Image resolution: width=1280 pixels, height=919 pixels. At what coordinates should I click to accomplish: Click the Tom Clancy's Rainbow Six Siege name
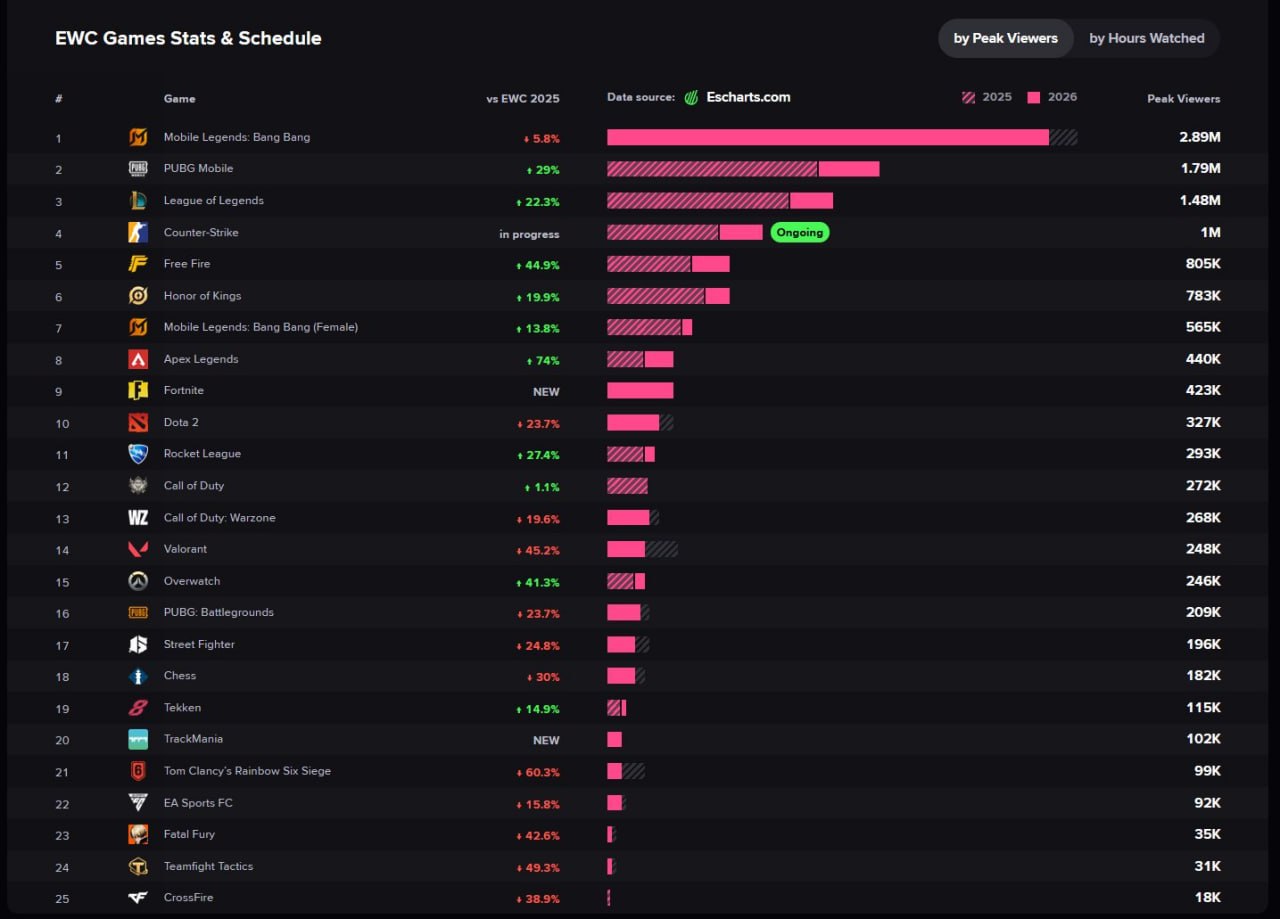point(247,771)
